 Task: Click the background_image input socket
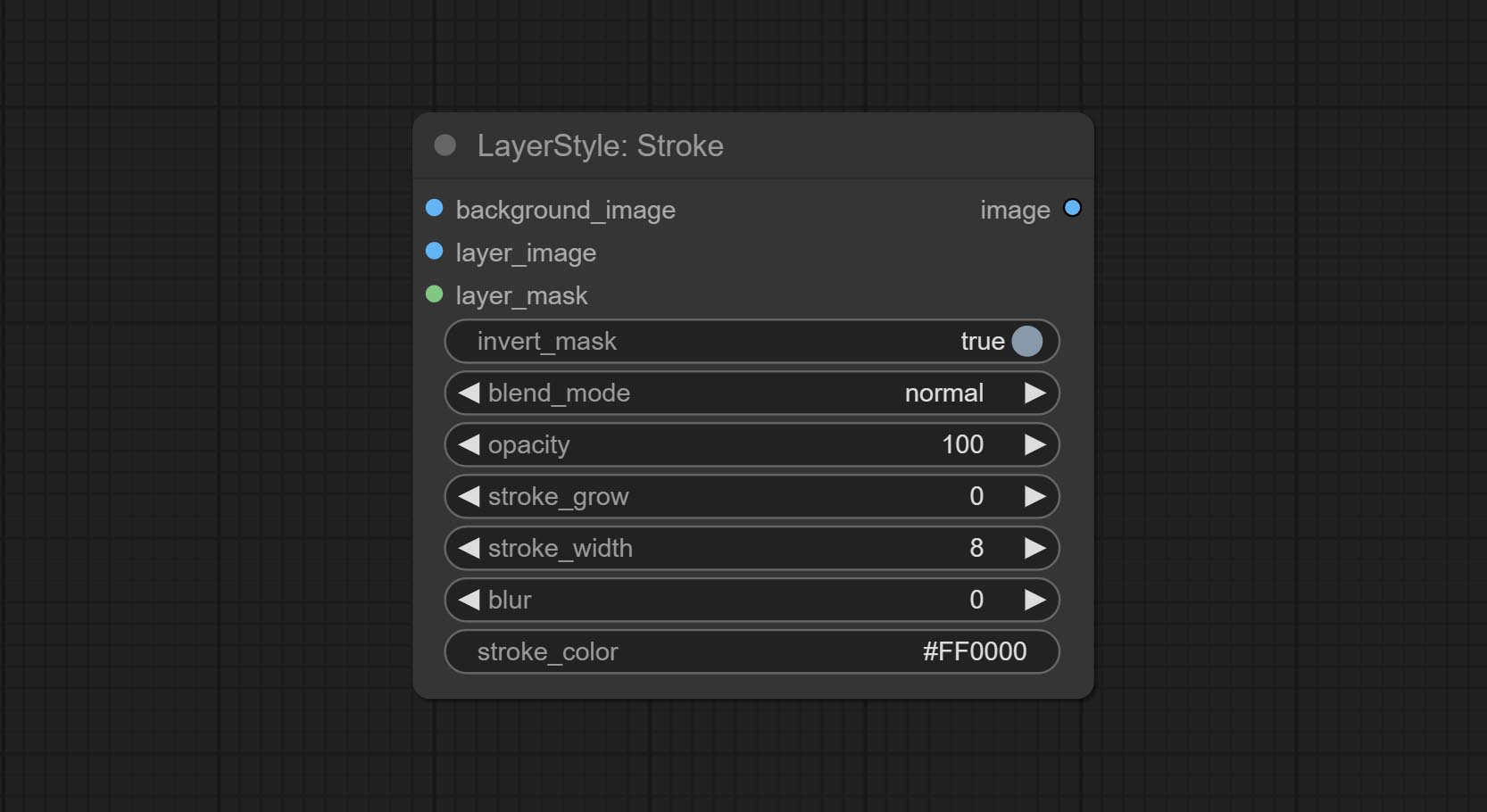(x=435, y=208)
